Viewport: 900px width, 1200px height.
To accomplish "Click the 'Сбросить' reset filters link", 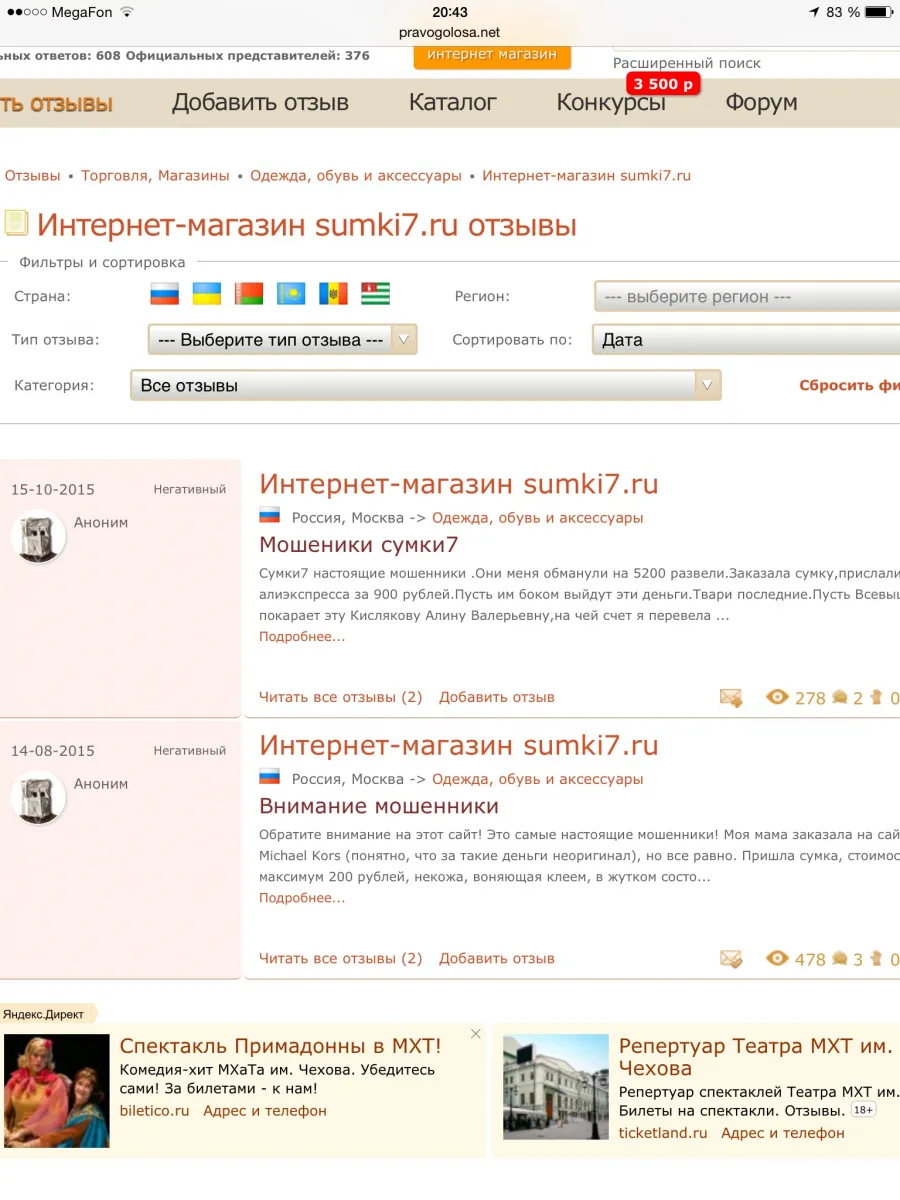I will [x=849, y=386].
